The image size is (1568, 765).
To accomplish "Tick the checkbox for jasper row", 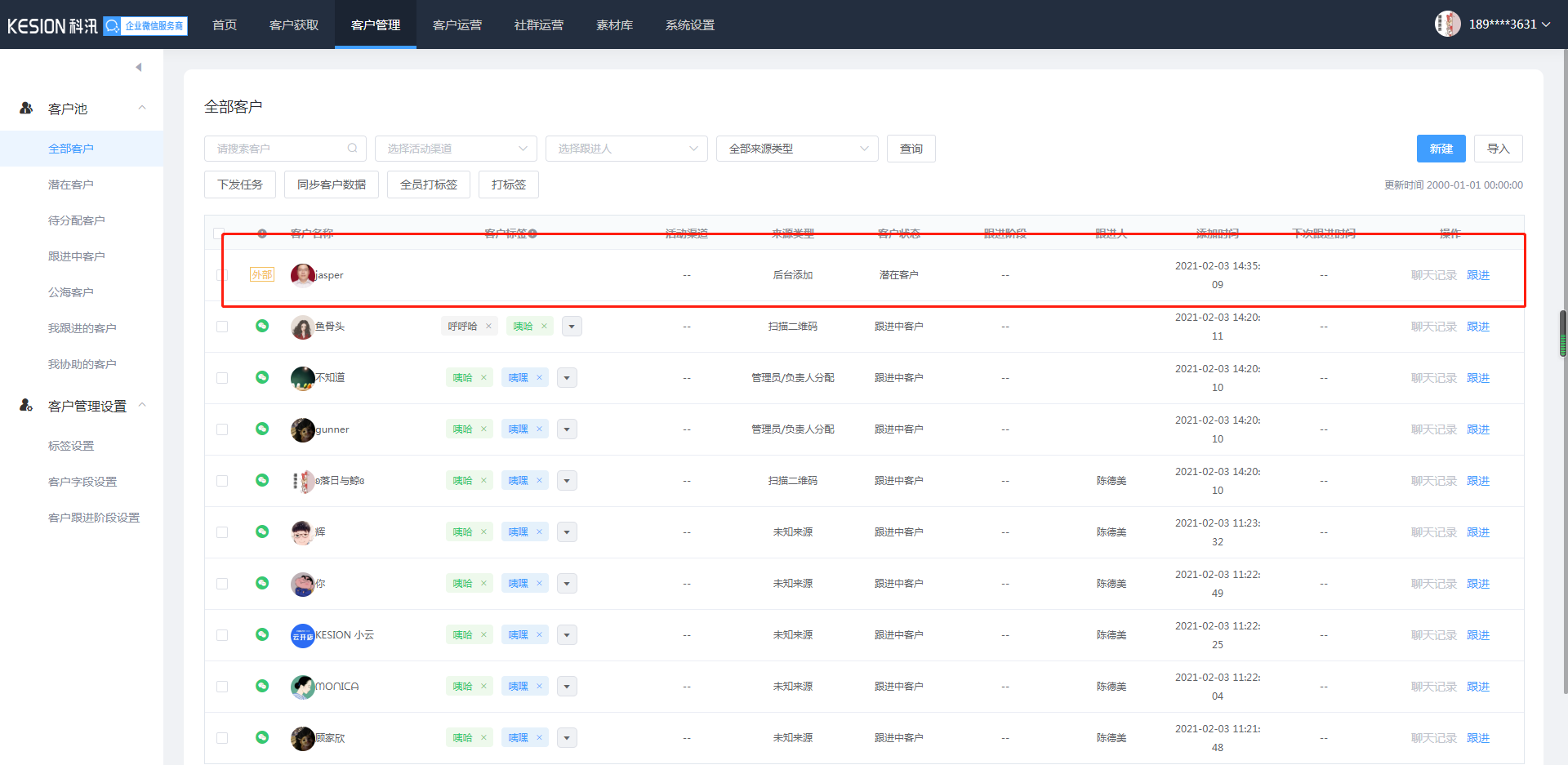I will (222, 275).
